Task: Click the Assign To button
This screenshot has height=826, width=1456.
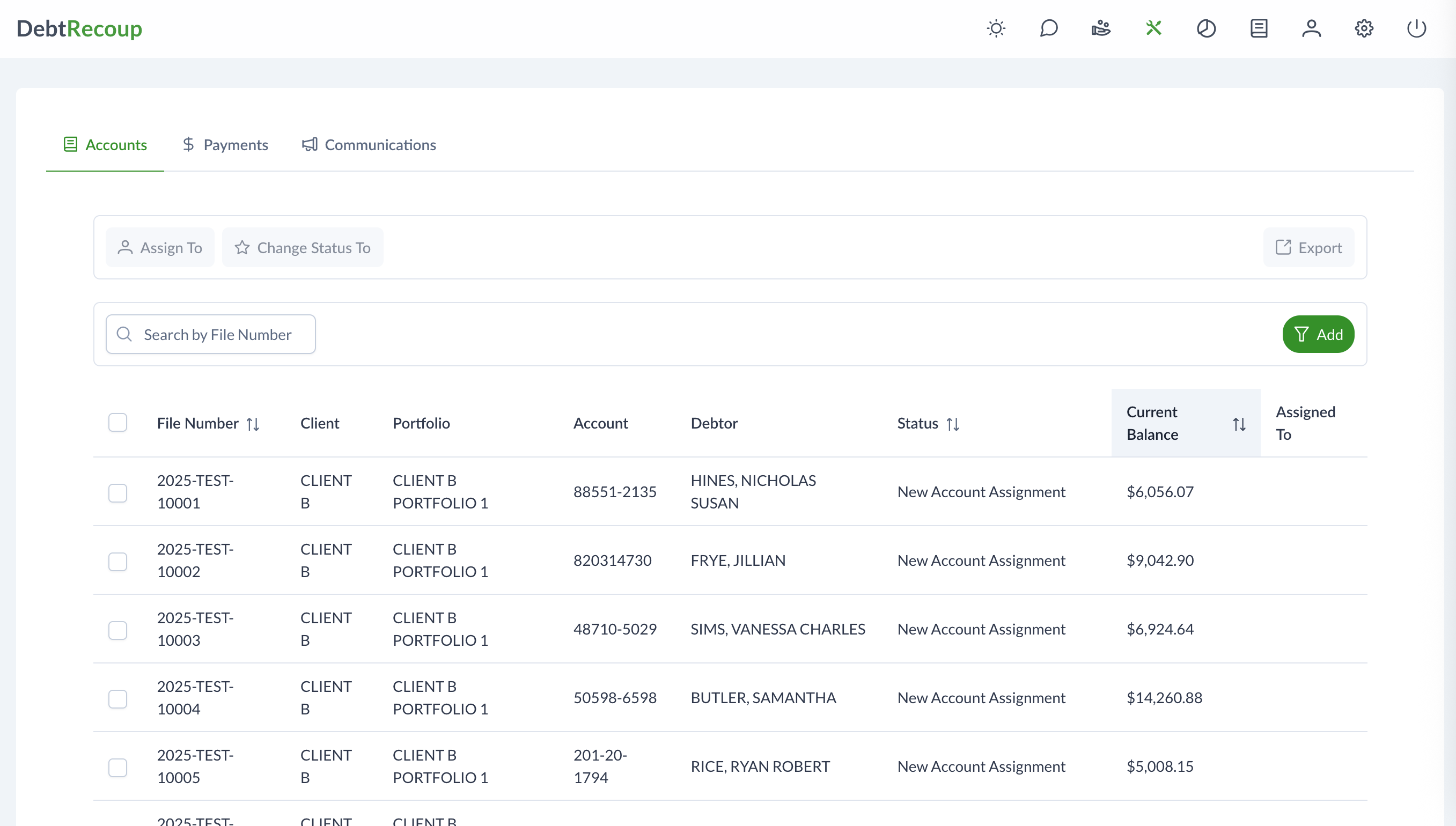Action: pos(160,247)
